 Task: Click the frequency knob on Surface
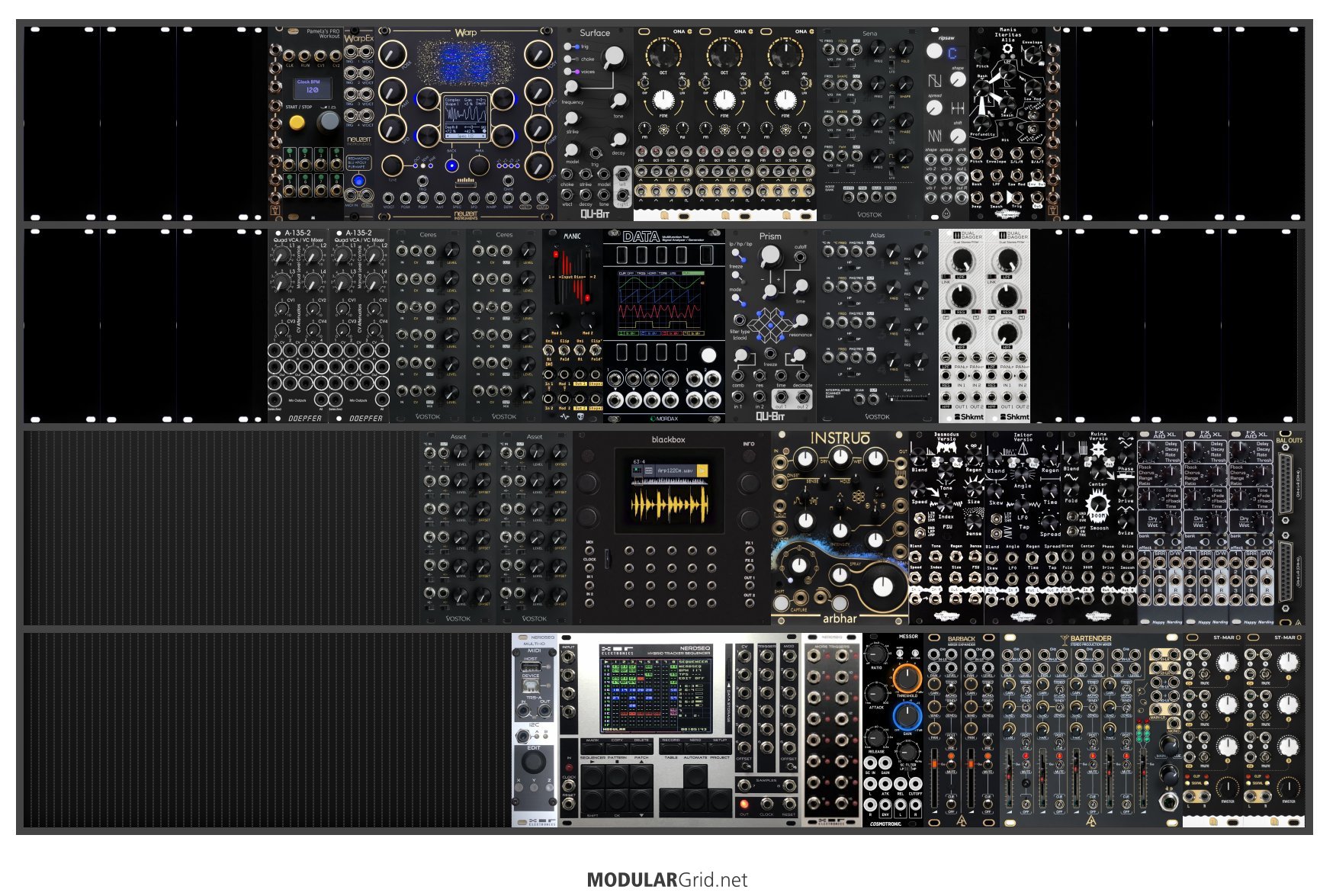[571, 88]
